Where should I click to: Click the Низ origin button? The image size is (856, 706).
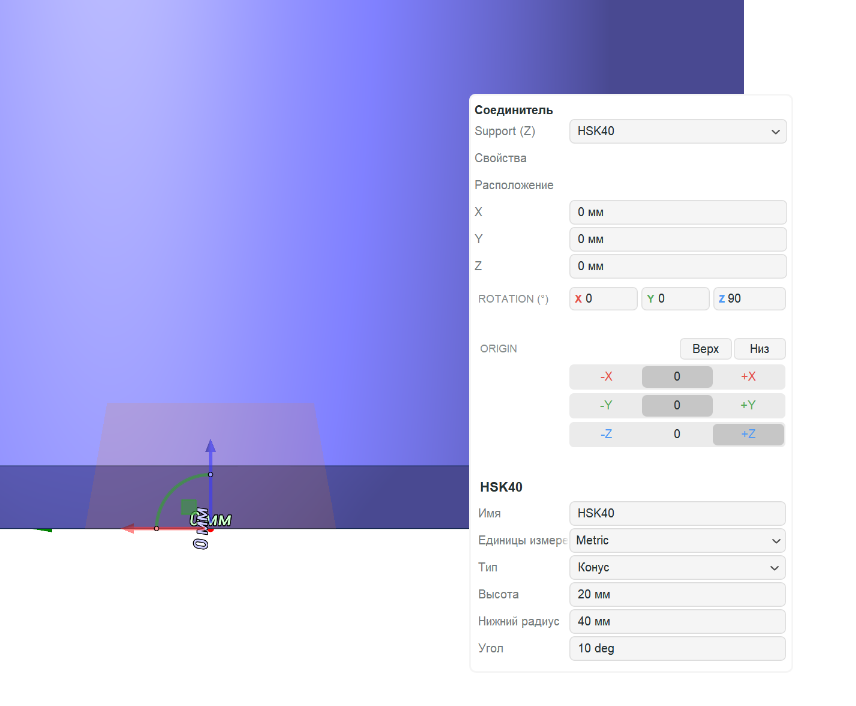759,349
